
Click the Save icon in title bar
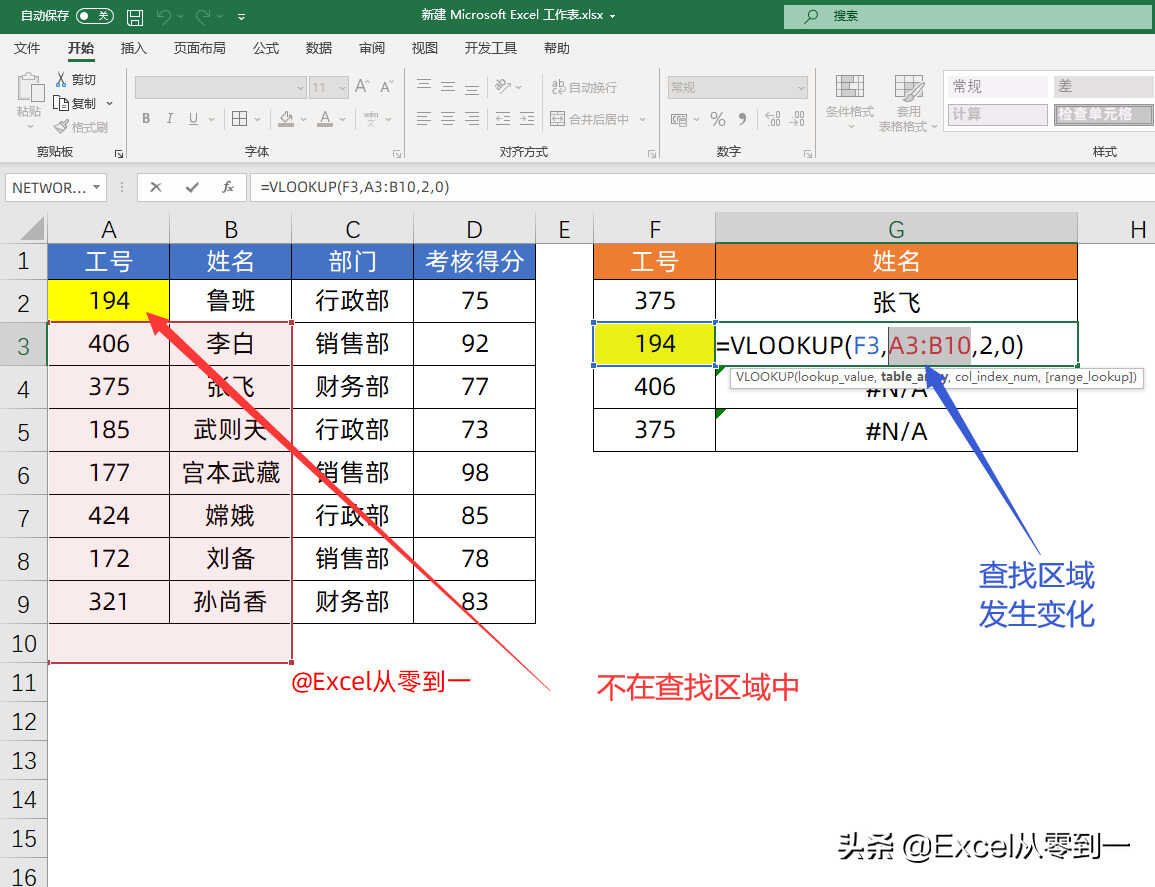tap(134, 16)
